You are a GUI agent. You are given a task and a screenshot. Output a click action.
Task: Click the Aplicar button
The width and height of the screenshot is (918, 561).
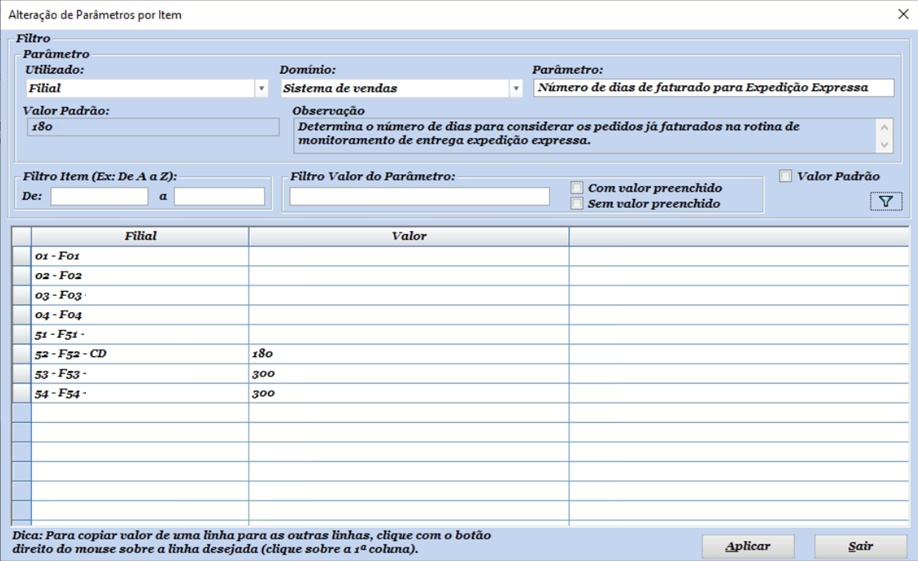click(x=747, y=546)
